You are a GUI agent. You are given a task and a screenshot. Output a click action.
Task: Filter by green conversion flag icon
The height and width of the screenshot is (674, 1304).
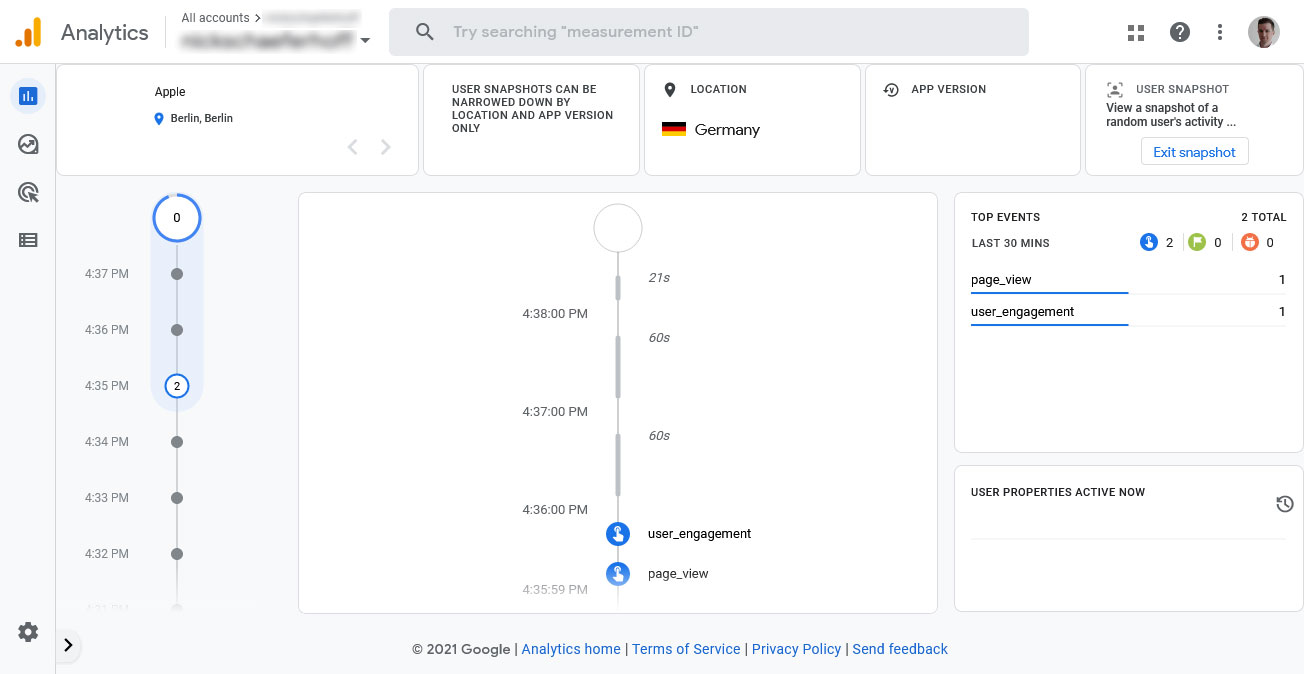tap(1196, 242)
